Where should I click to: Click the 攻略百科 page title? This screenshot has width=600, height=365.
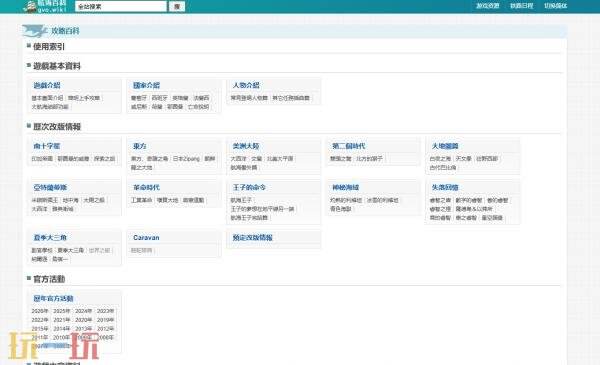click(x=65, y=31)
